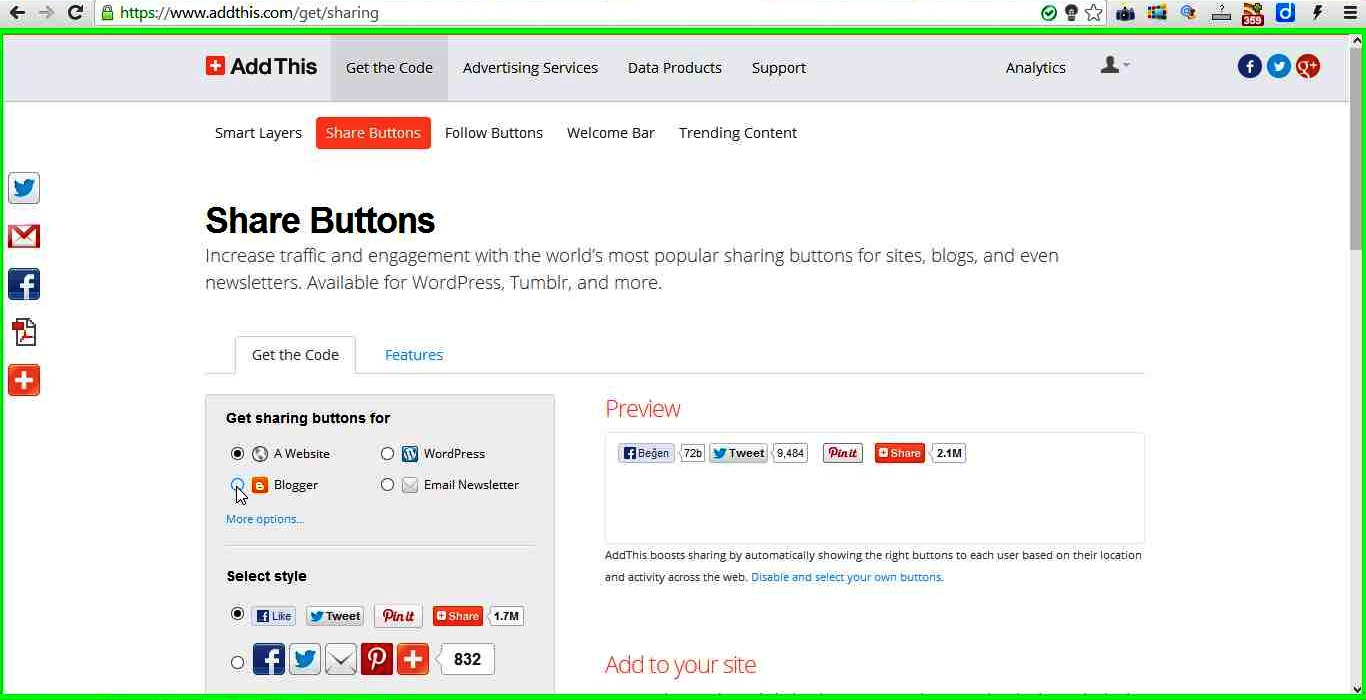Click preview Tweet button
This screenshot has width=1366, height=700.
738,453
